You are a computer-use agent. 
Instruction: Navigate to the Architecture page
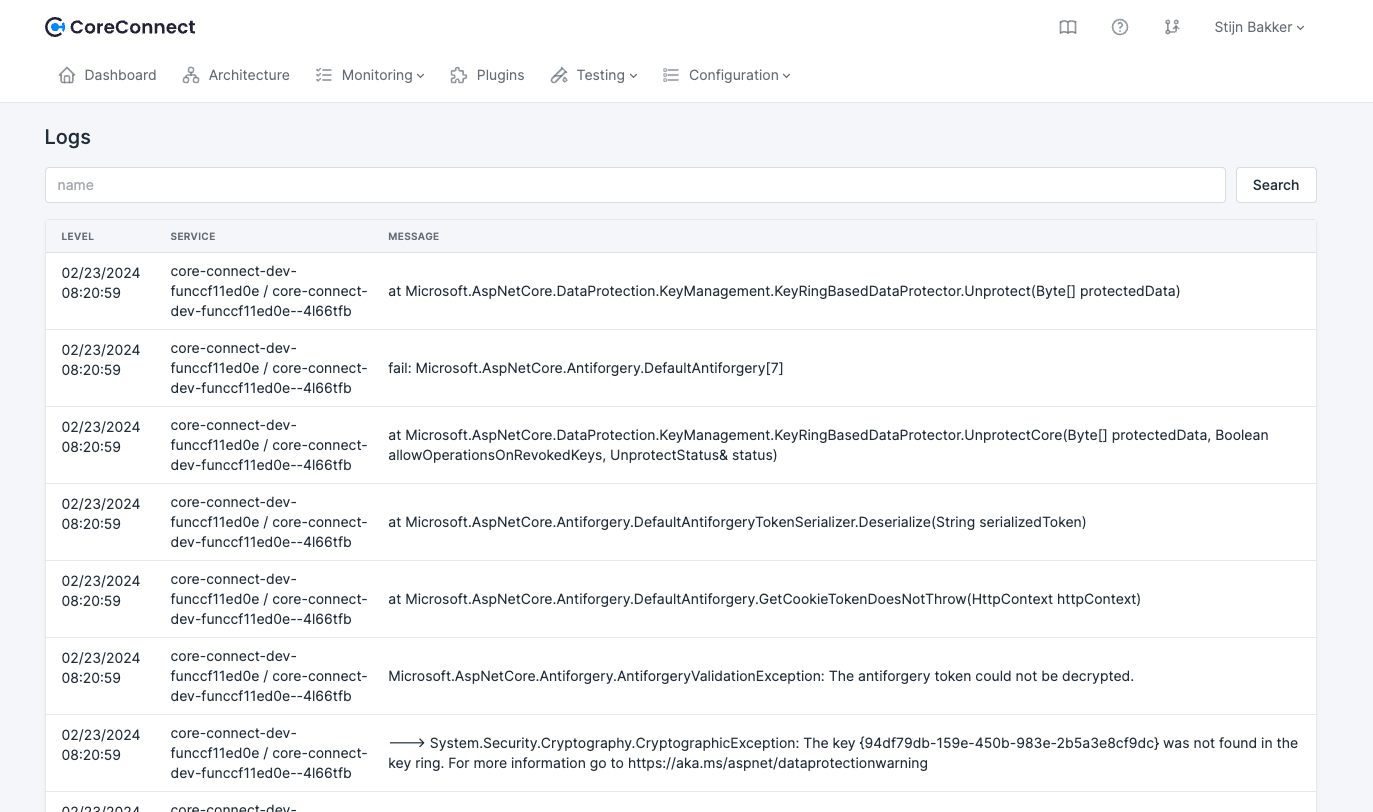[x=249, y=75]
